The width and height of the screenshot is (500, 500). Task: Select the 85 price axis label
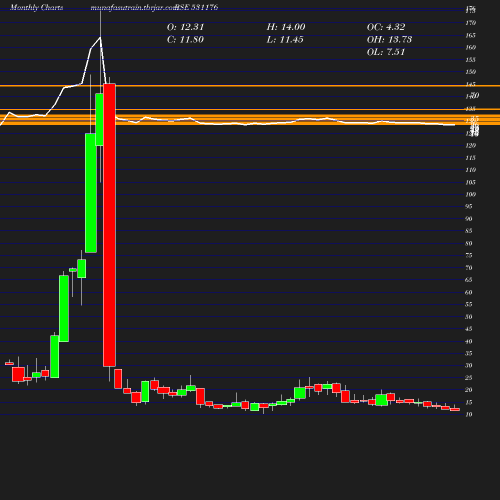pos(469,231)
